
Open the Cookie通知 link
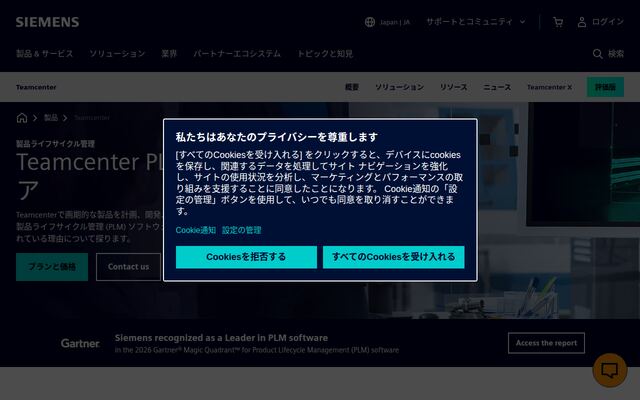point(196,230)
